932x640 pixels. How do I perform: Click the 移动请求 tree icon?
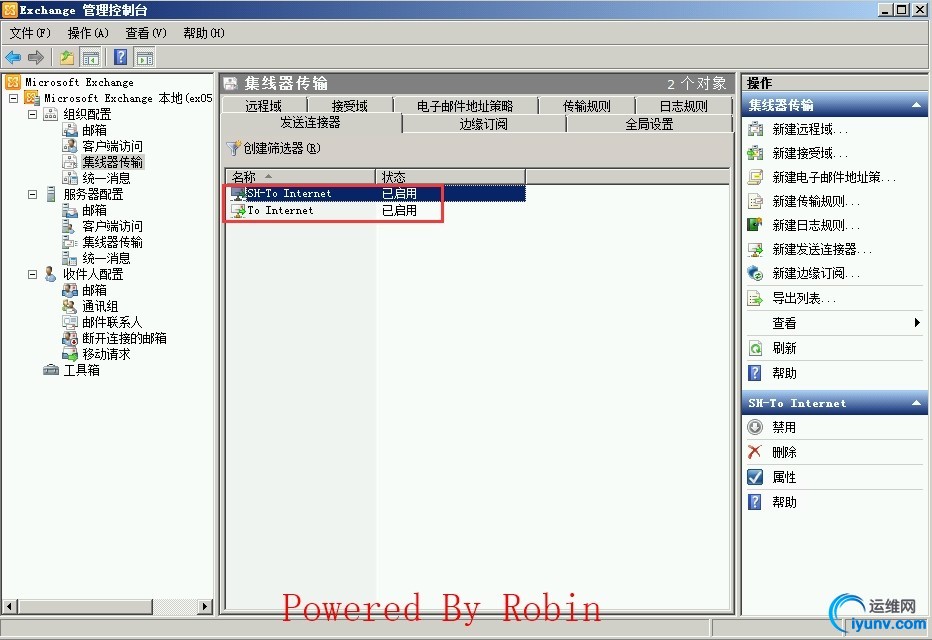[x=70, y=354]
